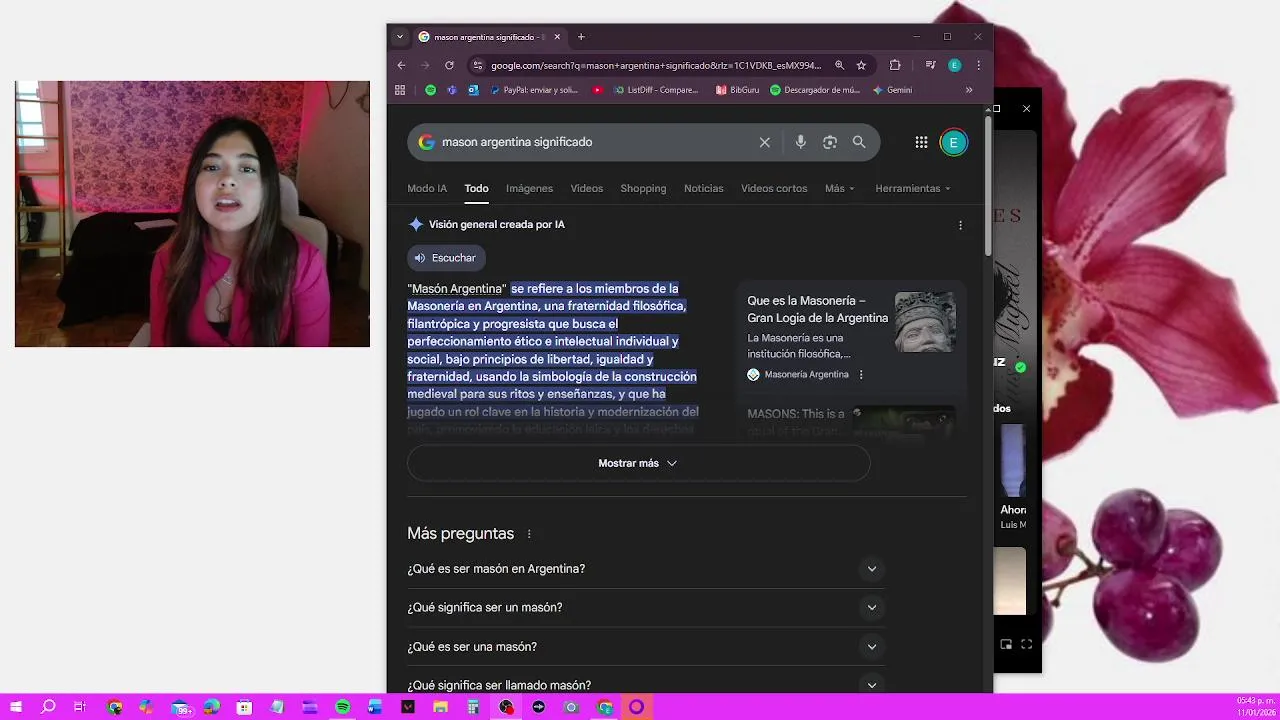Click the Chrome address bar URL
Viewport: 1280px width, 720px height.
(655, 65)
